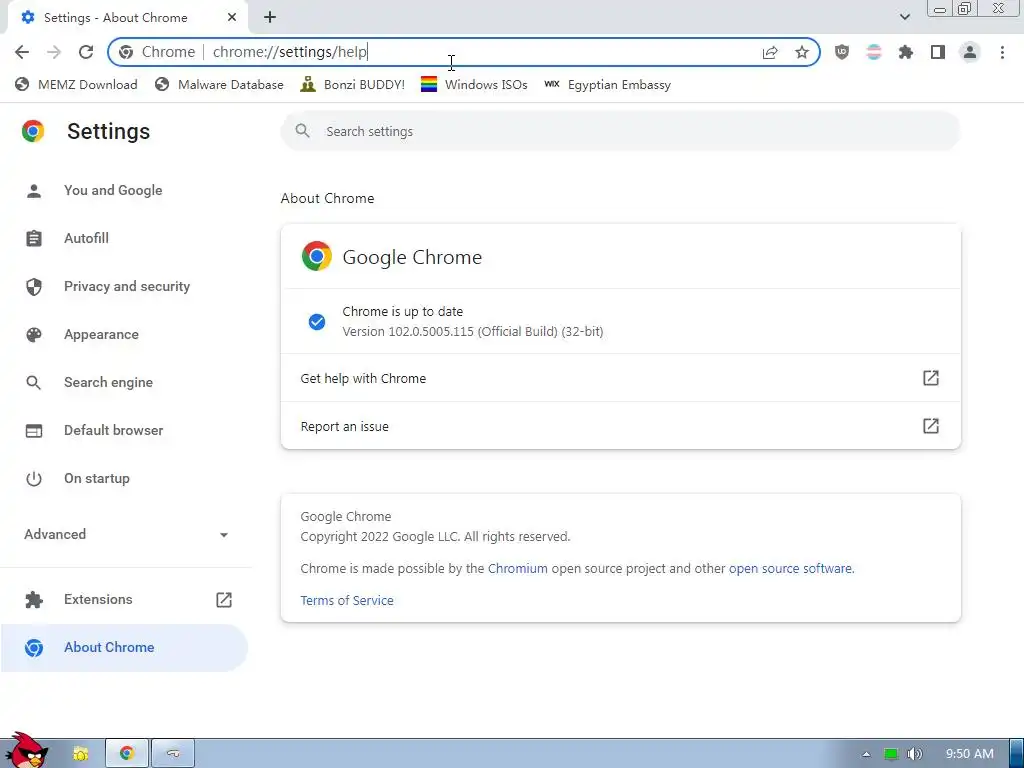This screenshot has height=768, width=1024.
Task: Open the tab search chevron
Action: tap(904, 18)
